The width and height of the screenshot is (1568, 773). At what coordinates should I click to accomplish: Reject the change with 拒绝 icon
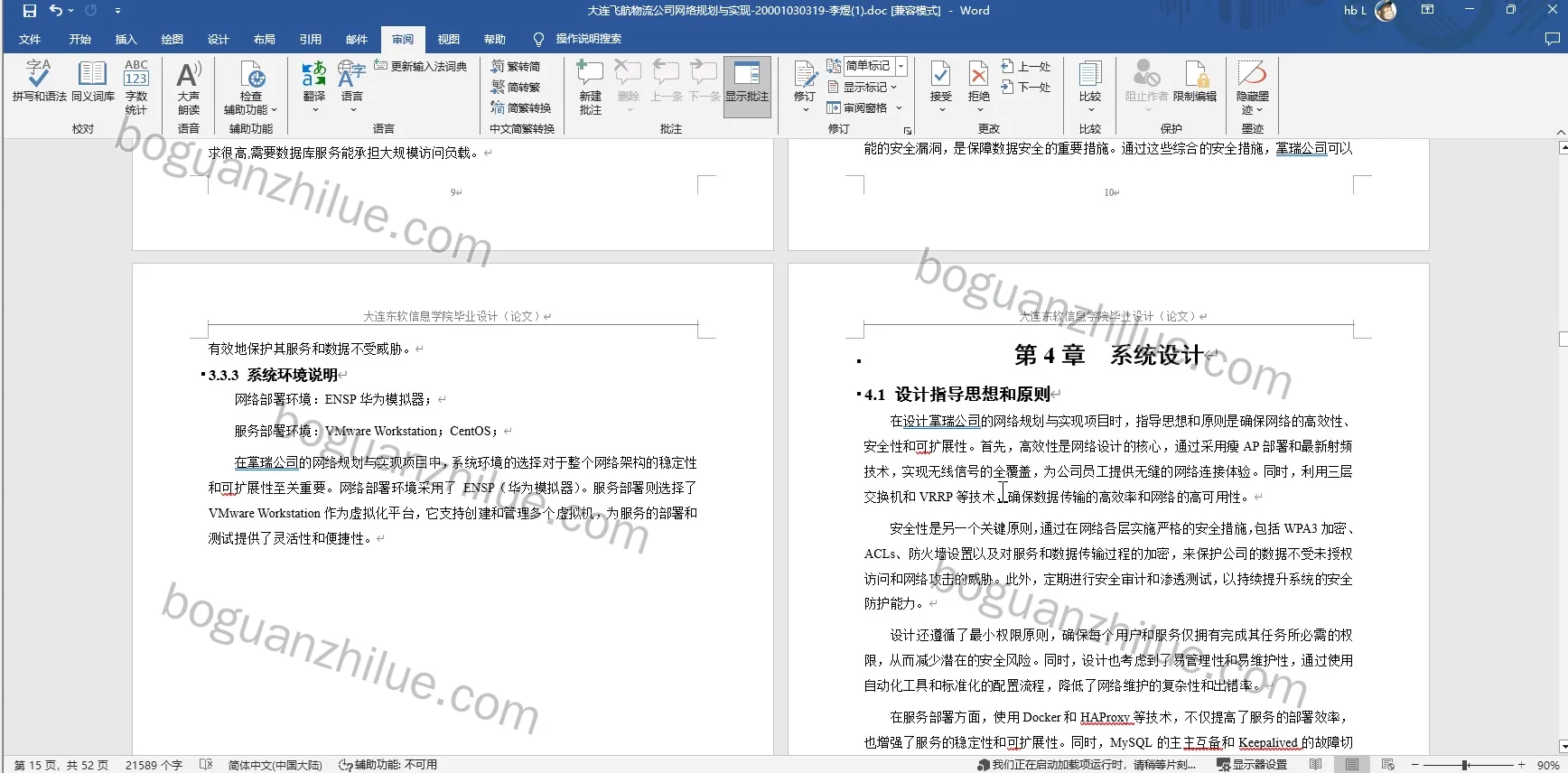979,74
